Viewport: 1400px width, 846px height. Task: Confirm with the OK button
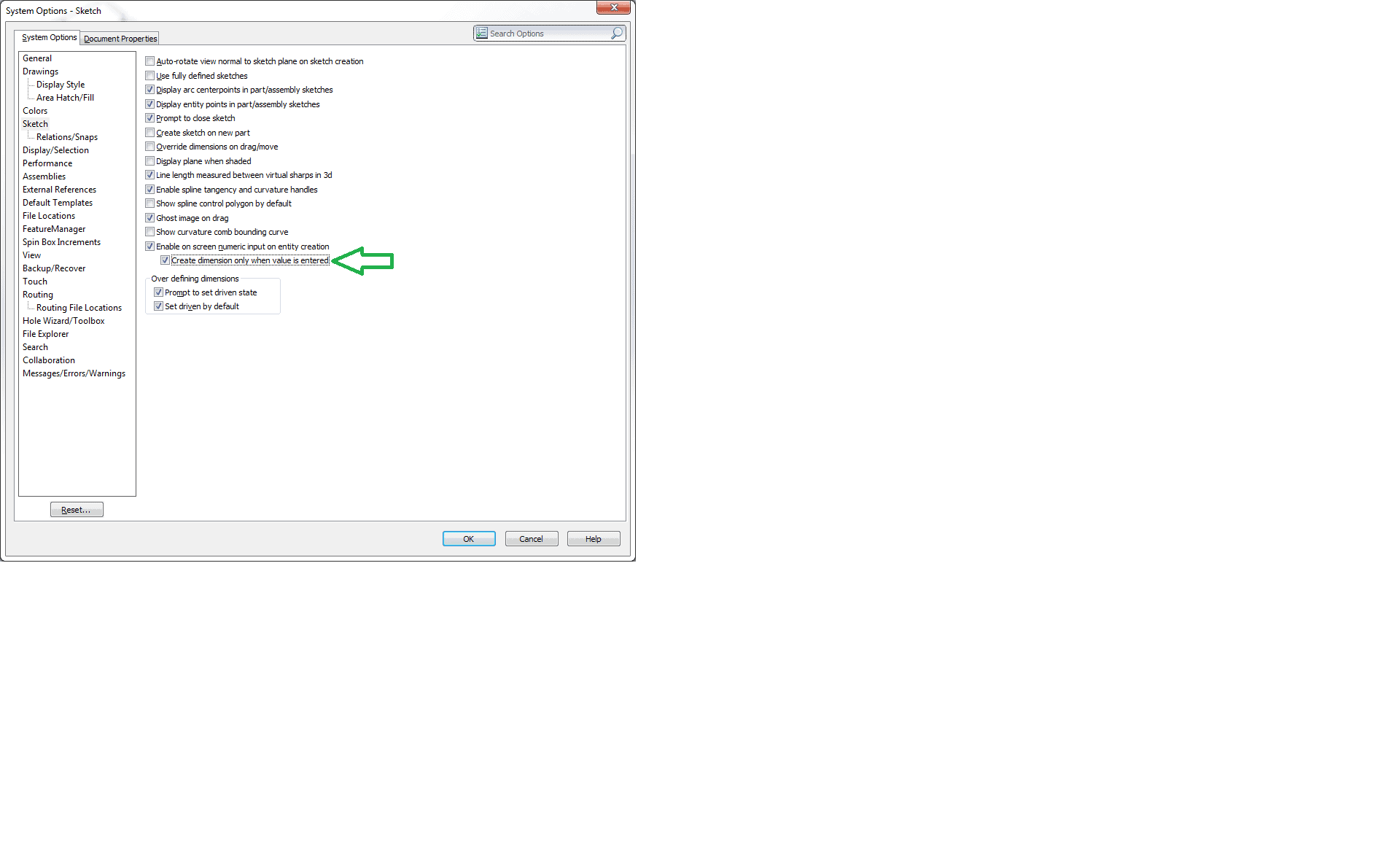tap(469, 539)
